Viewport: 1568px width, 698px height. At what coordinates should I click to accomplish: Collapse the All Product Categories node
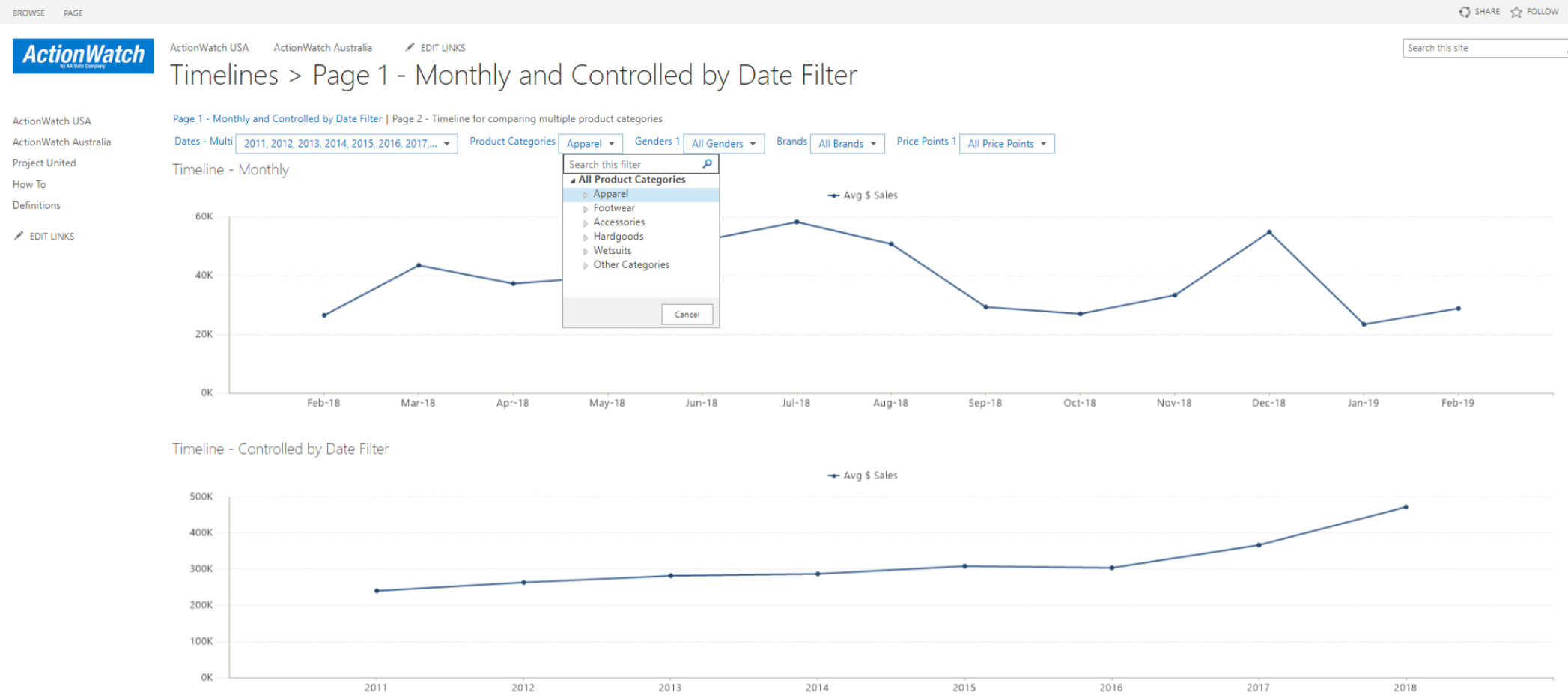point(573,180)
